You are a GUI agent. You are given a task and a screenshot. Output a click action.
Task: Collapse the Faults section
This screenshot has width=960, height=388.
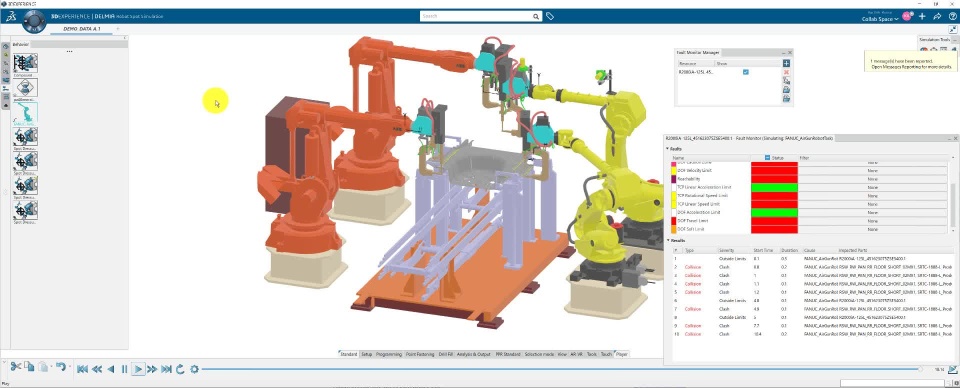click(668, 149)
